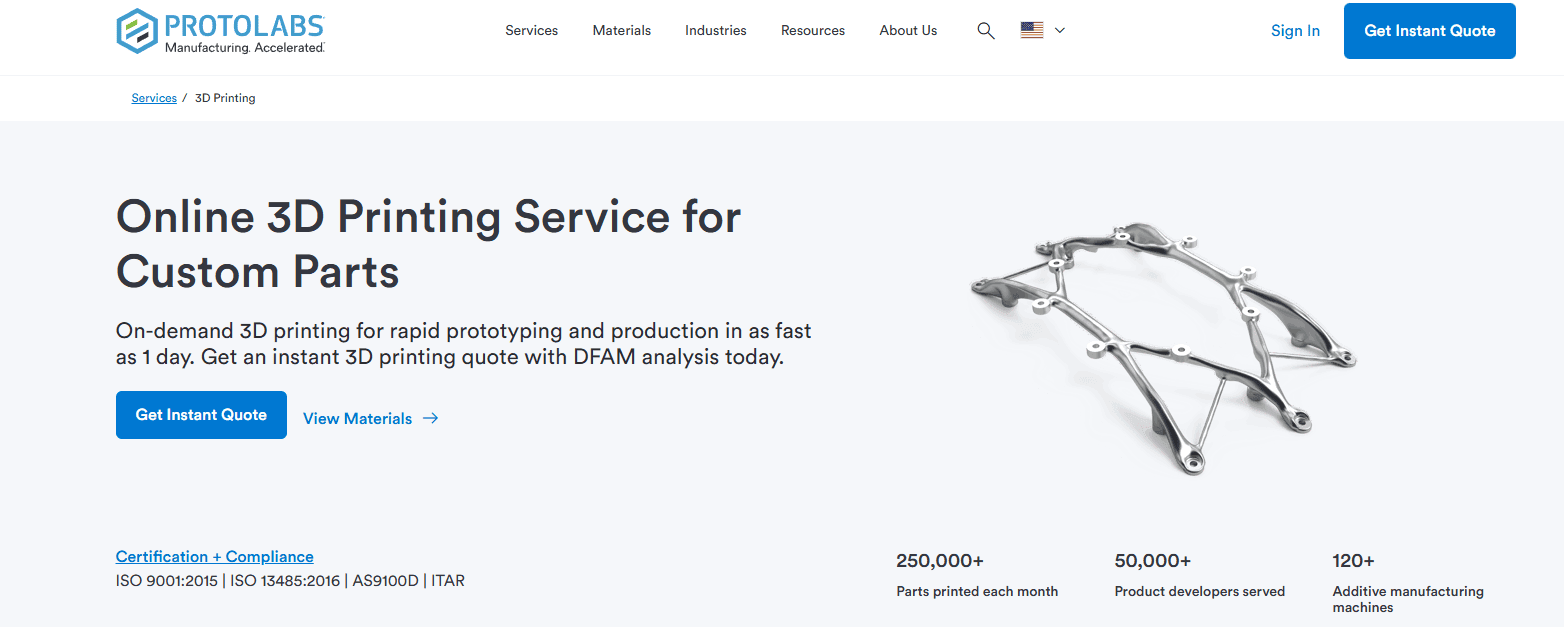
Task: Click the Sign In link
Action: pos(1295,31)
